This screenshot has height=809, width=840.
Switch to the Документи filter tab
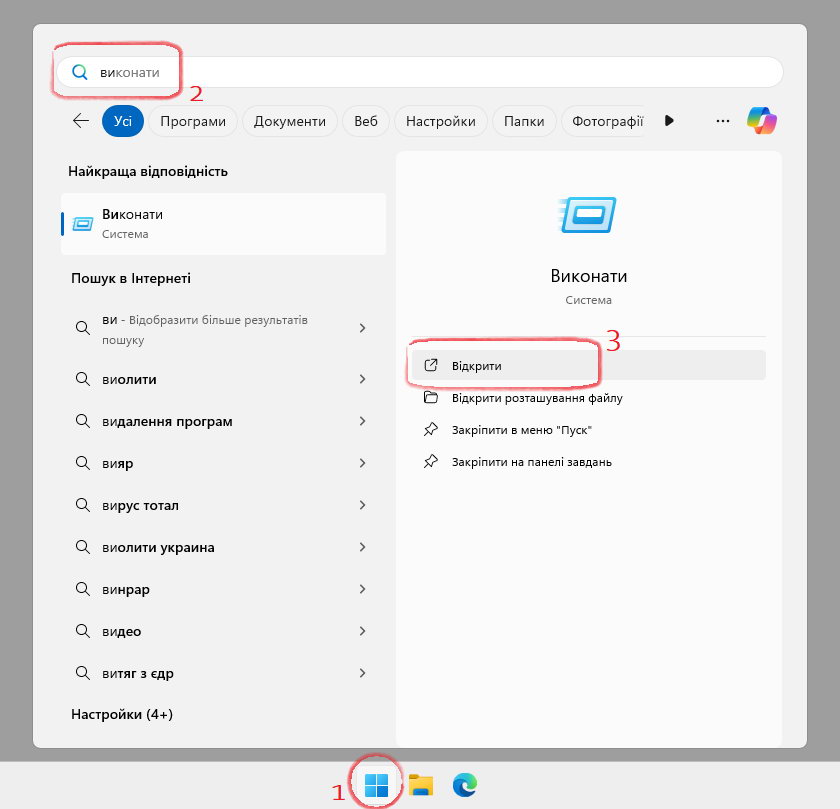click(290, 121)
